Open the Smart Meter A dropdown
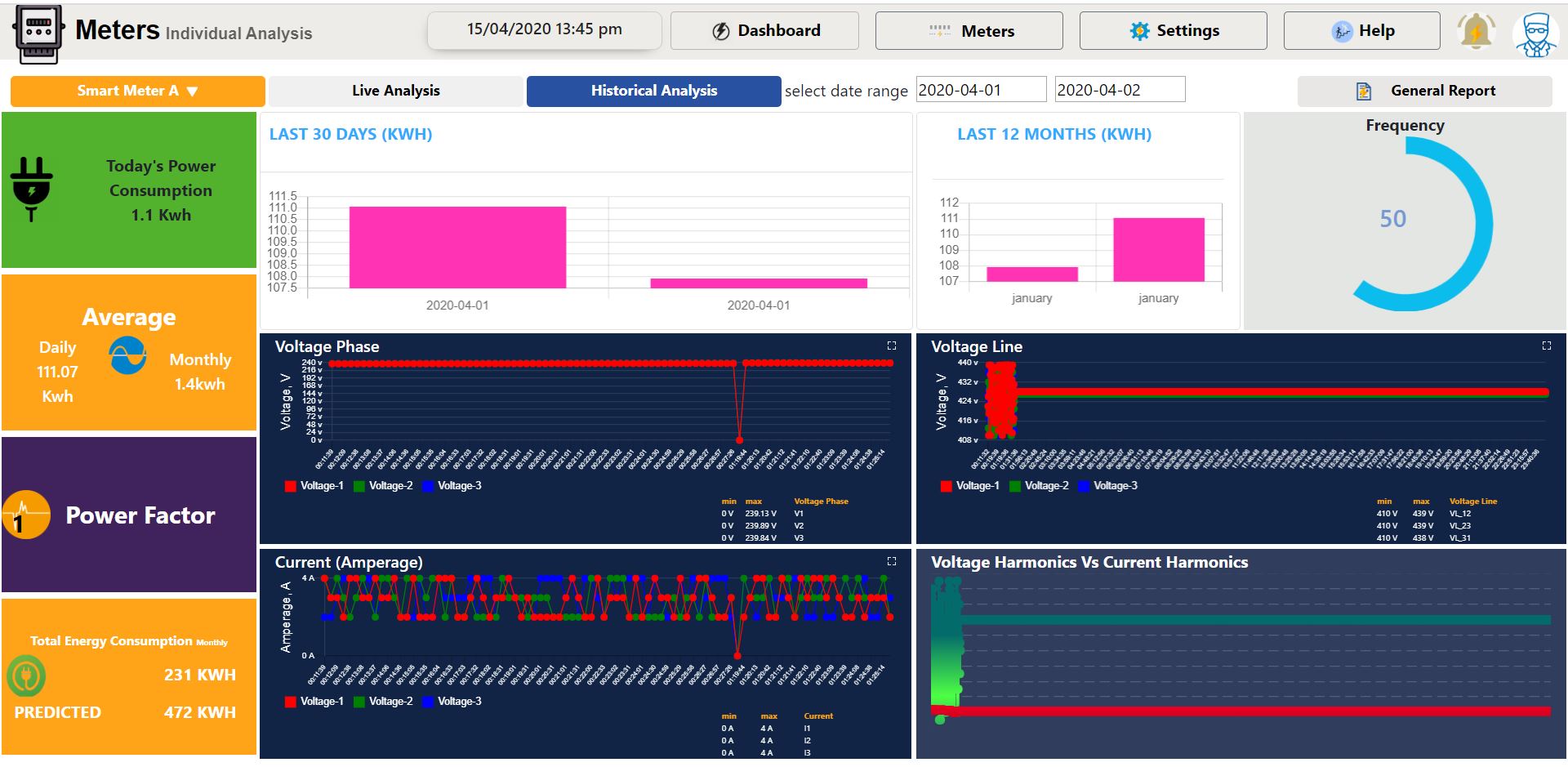Image resolution: width=1568 pixels, height=767 pixels. pos(137,91)
